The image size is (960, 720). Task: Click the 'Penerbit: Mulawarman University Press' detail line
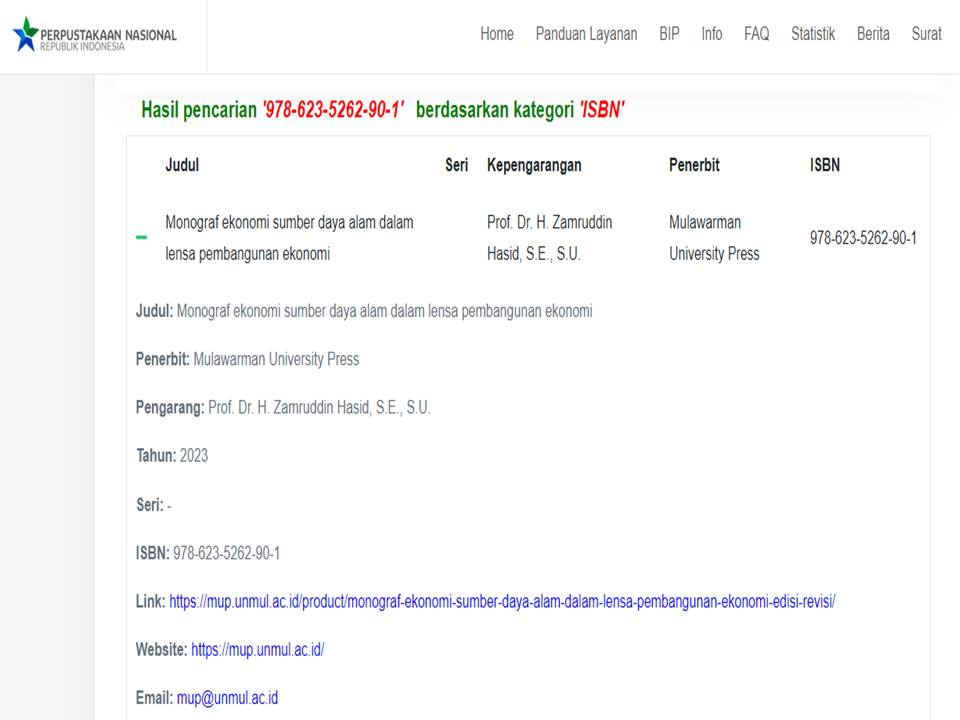click(x=247, y=359)
